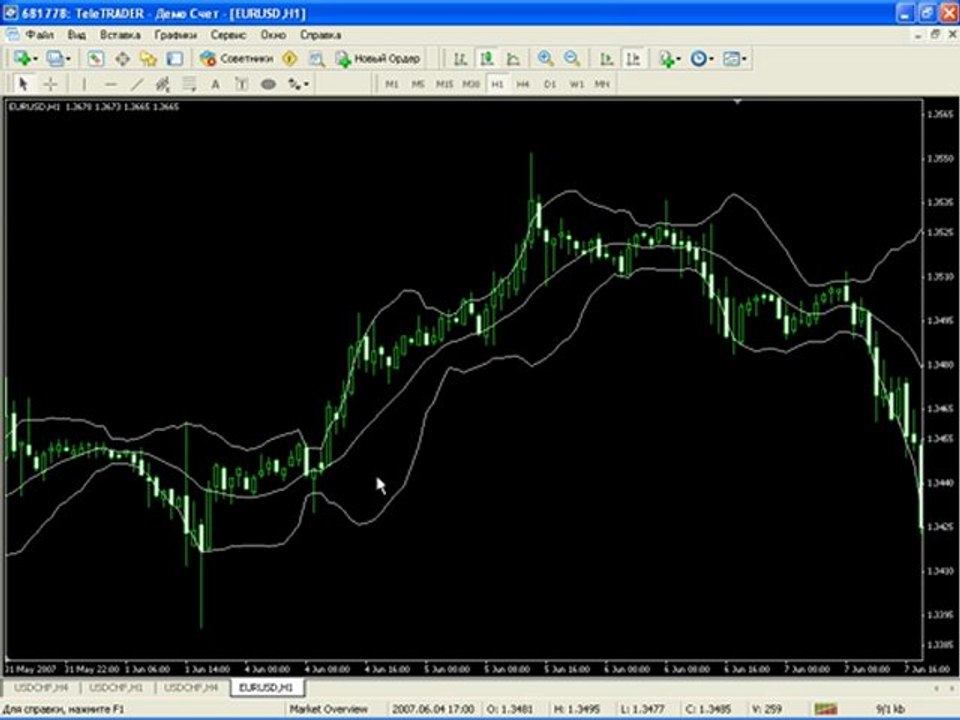
Task: Zoom out on the chart
Action: pos(572,59)
